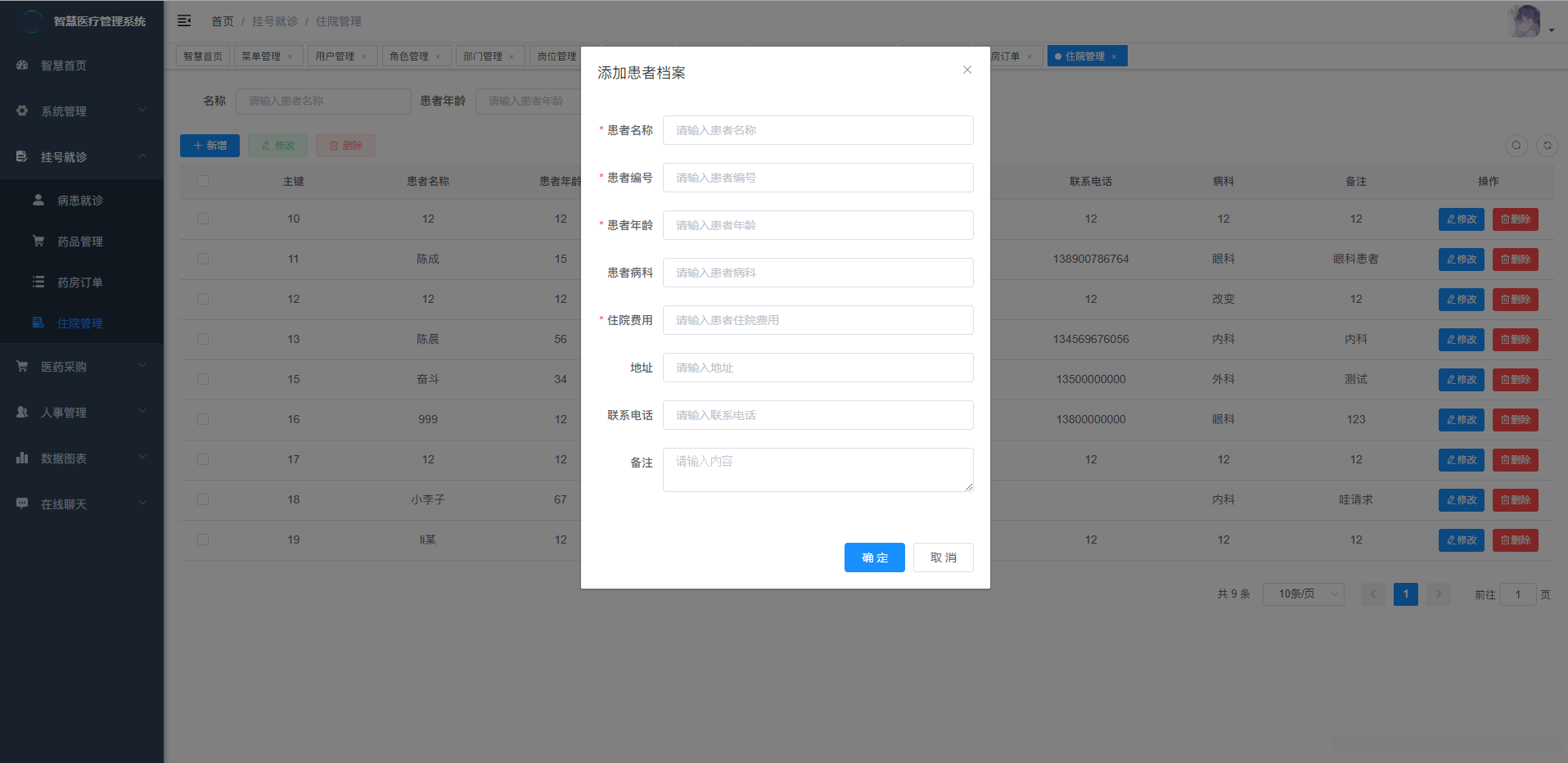
Task: Open the 在线聊天 chat icon
Action: tap(22, 503)
